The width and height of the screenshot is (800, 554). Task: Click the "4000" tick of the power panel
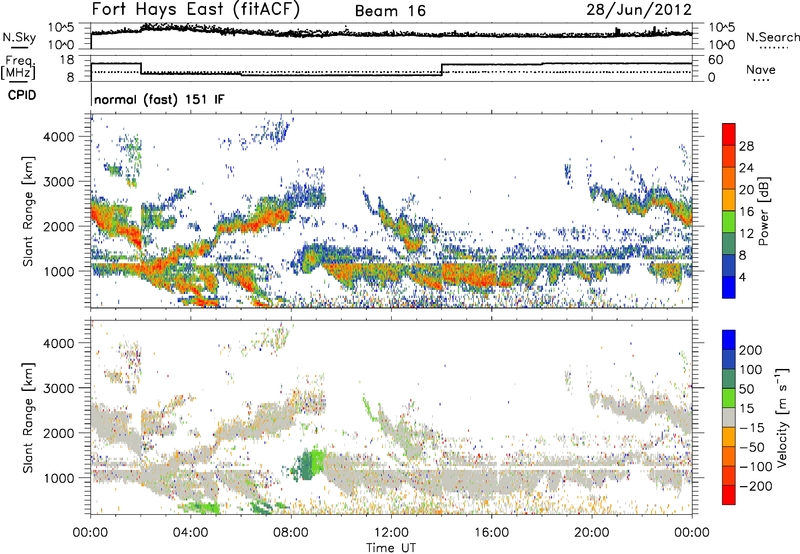59,137
